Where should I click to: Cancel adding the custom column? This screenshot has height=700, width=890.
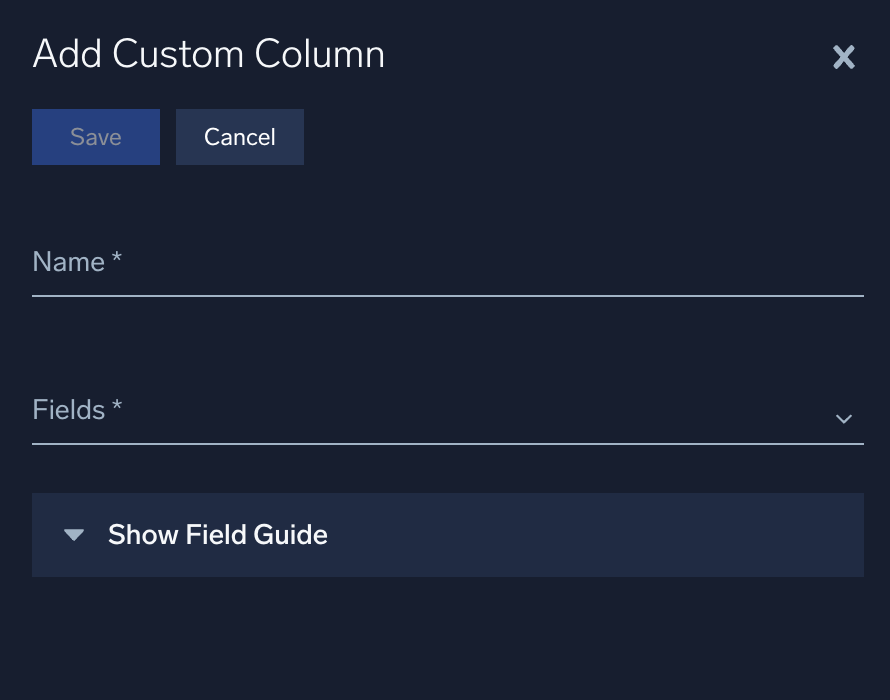pyautogui.click(x=239, y=136)
